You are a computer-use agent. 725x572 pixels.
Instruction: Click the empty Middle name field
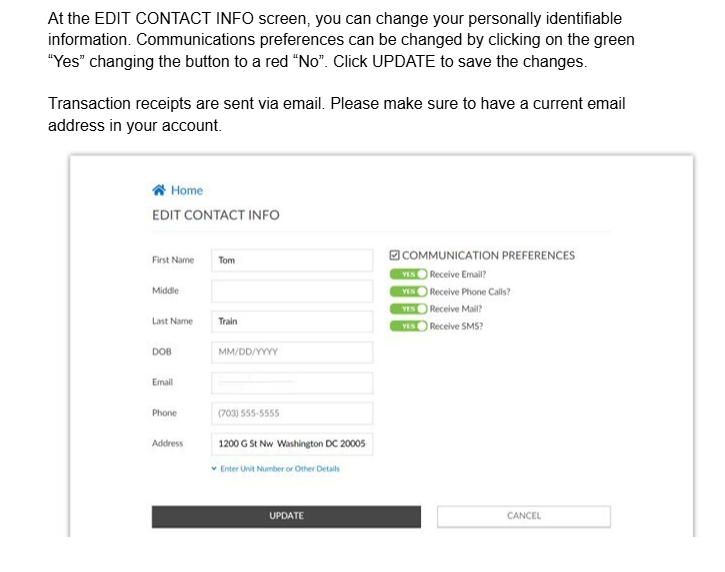(x=292, y=291)
